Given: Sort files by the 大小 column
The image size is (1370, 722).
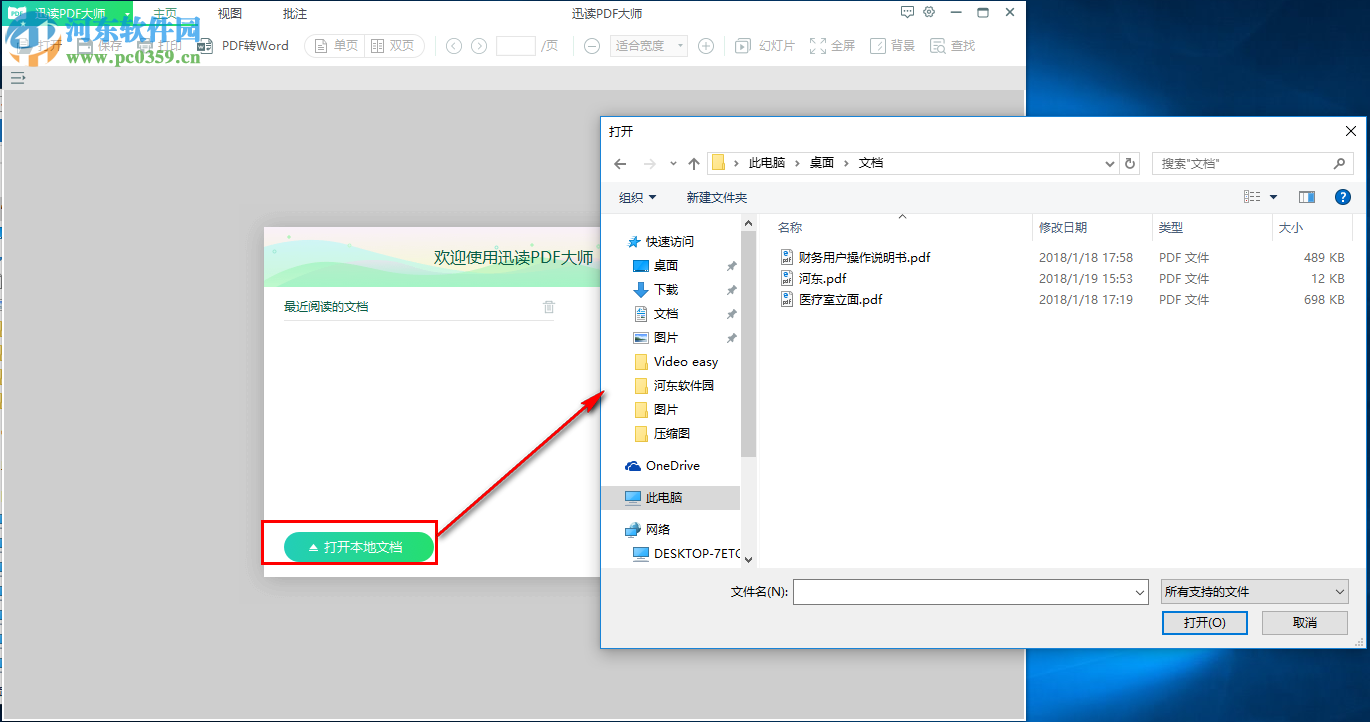Looking at the screenshot, I should point(1291,228).
